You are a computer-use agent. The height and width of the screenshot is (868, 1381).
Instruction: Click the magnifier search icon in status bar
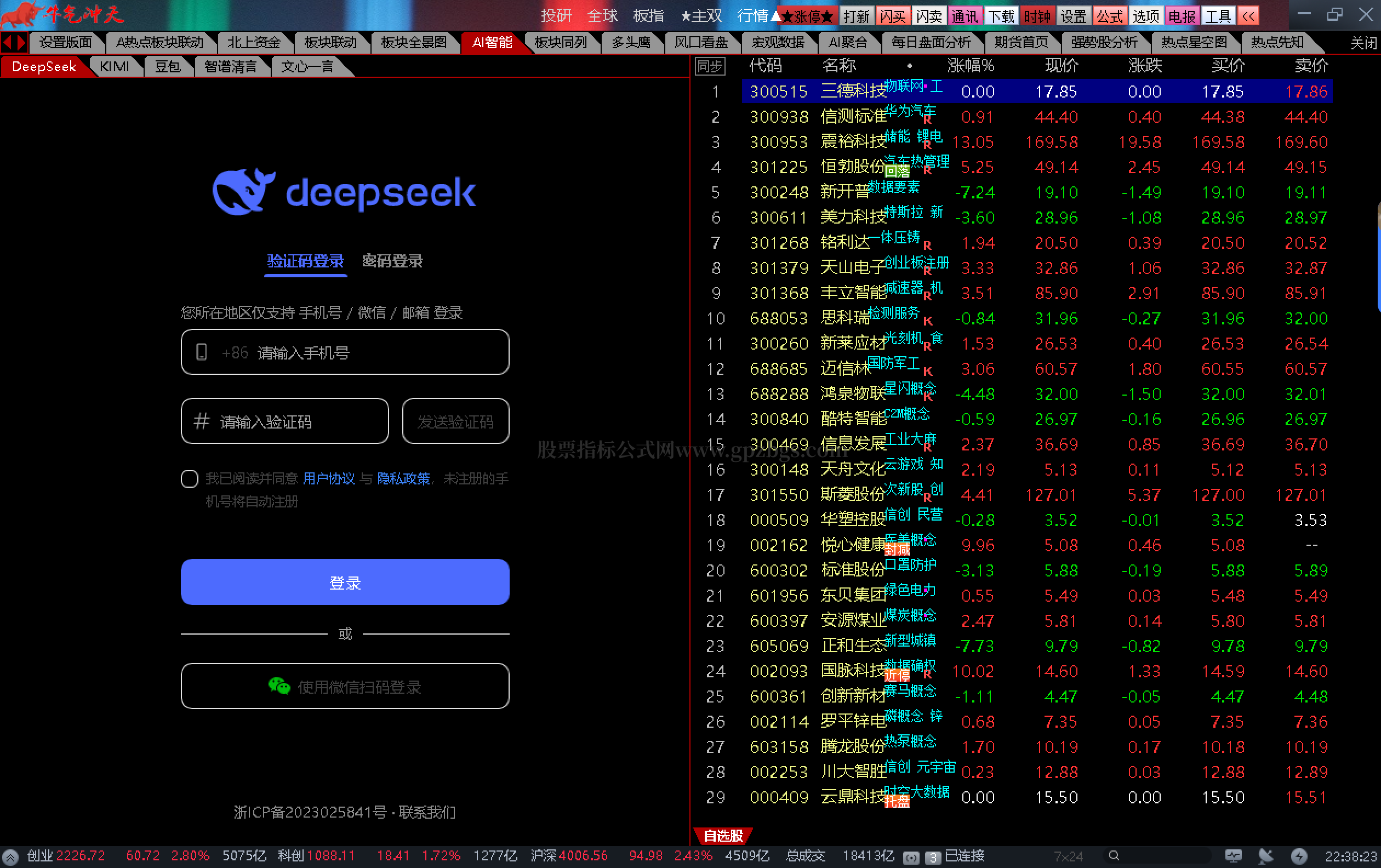[x=1114, y=855]
